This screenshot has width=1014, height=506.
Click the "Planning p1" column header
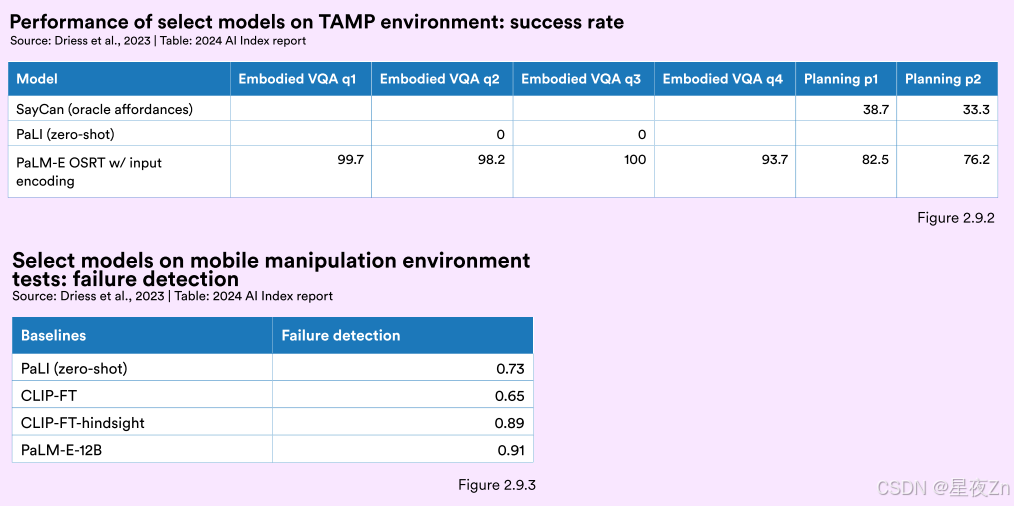click(847, 80)
